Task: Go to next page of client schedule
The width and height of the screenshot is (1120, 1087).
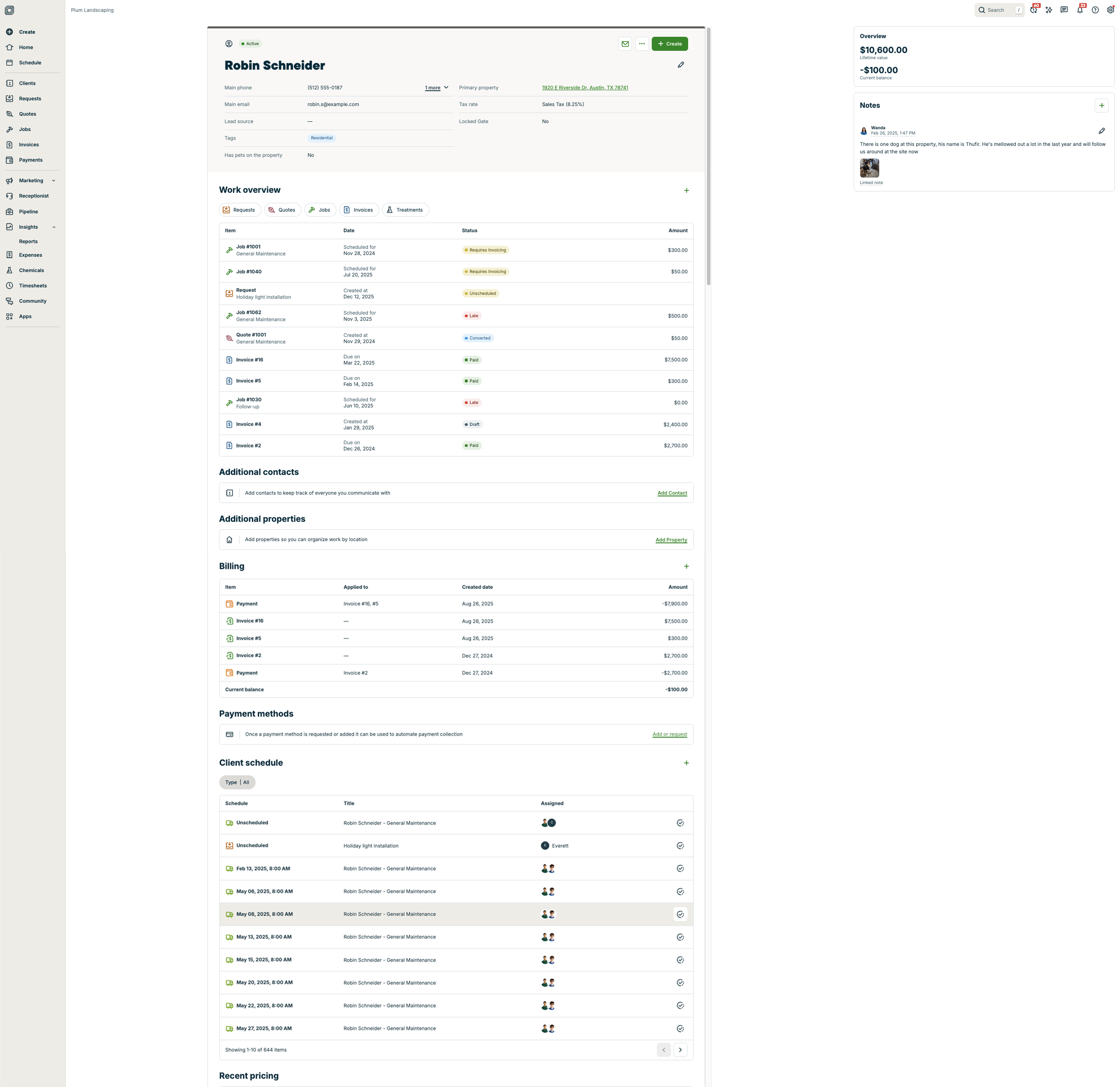Action: (680, 1050)
